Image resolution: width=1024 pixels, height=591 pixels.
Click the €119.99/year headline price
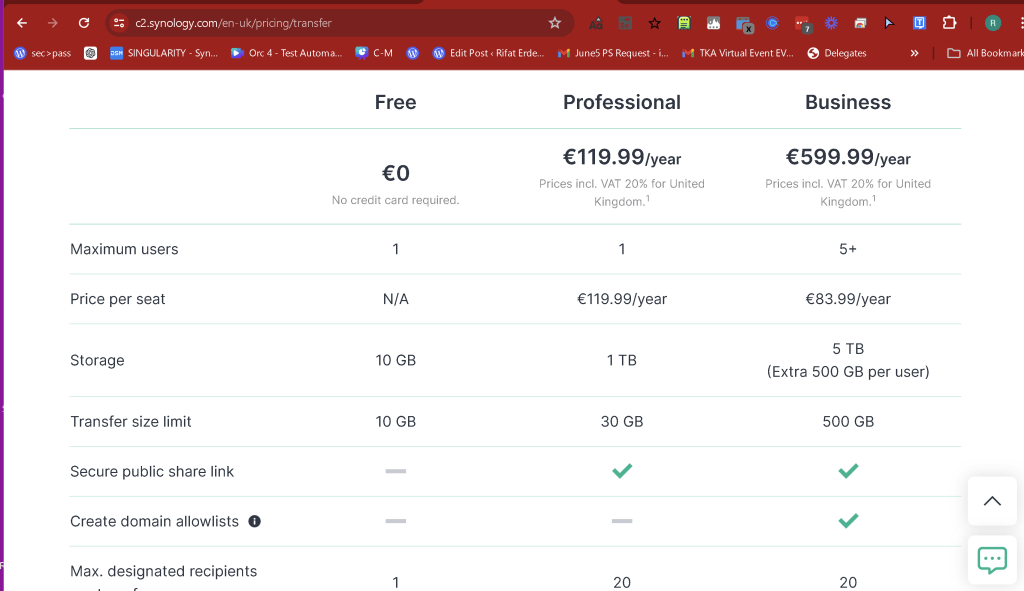click(622, 157)
